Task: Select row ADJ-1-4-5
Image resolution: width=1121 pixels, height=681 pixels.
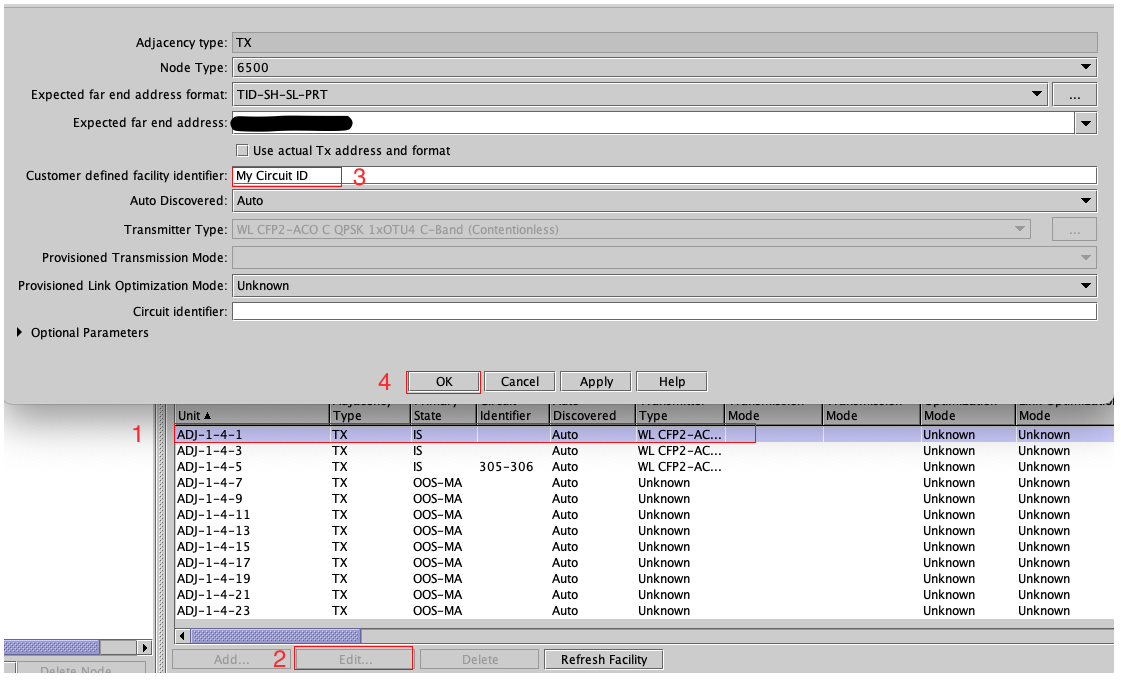Action: tap(643, 467)
